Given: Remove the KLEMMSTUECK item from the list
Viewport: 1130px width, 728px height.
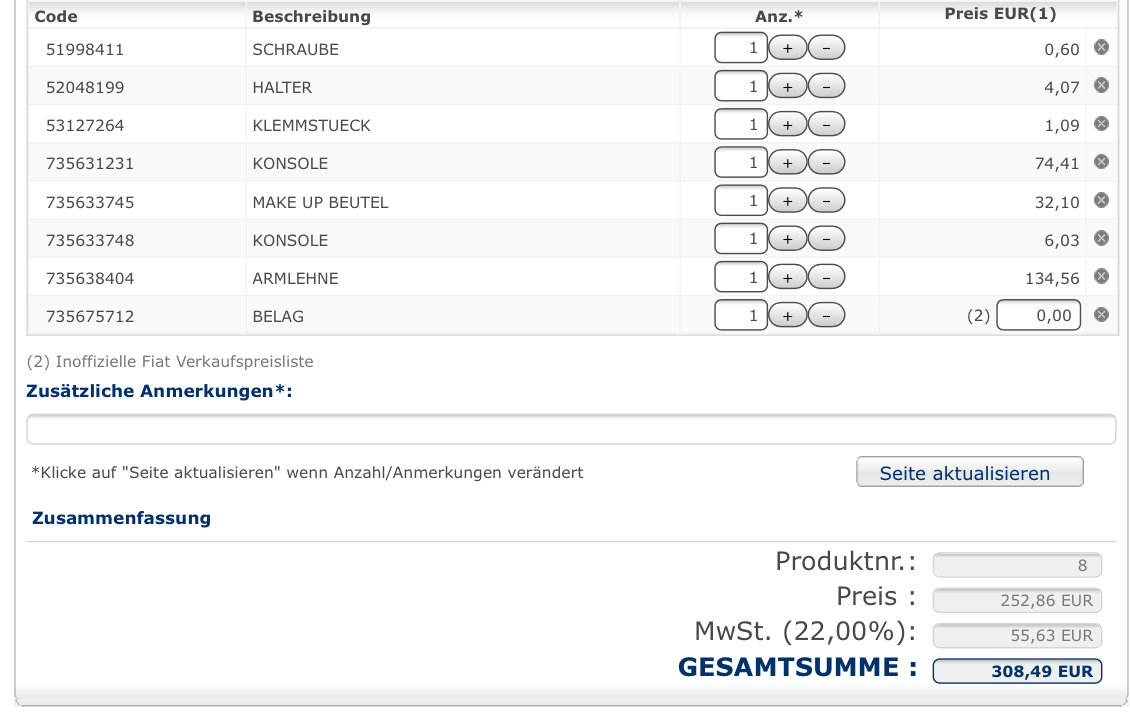Looking at the screenshot, I should [1101, 123].
